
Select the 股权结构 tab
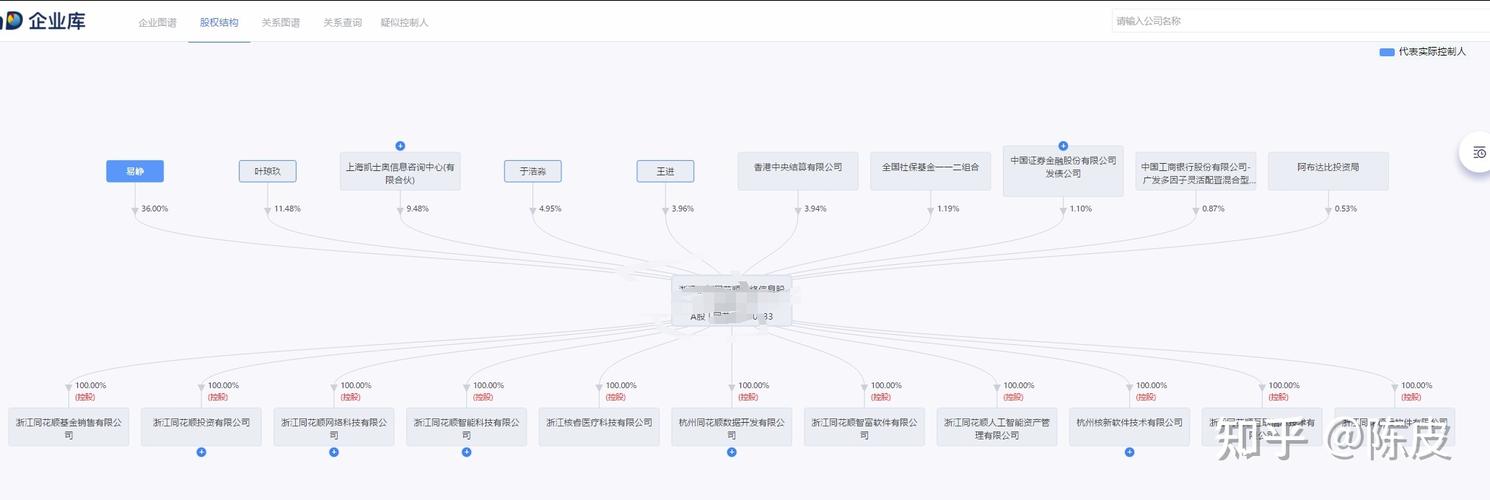tap(219, 22)
